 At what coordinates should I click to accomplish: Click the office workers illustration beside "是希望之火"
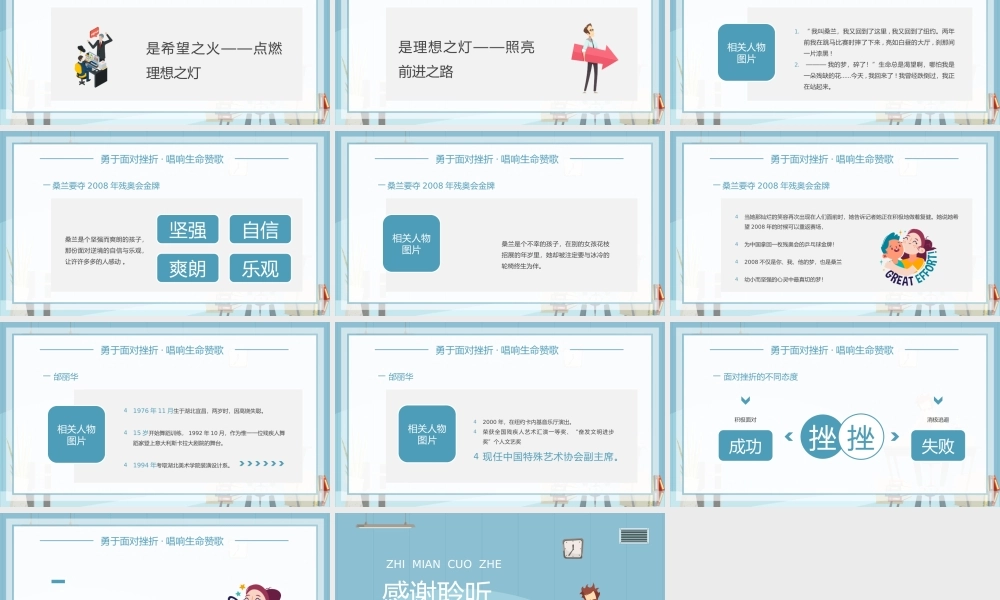pos(94,57)
